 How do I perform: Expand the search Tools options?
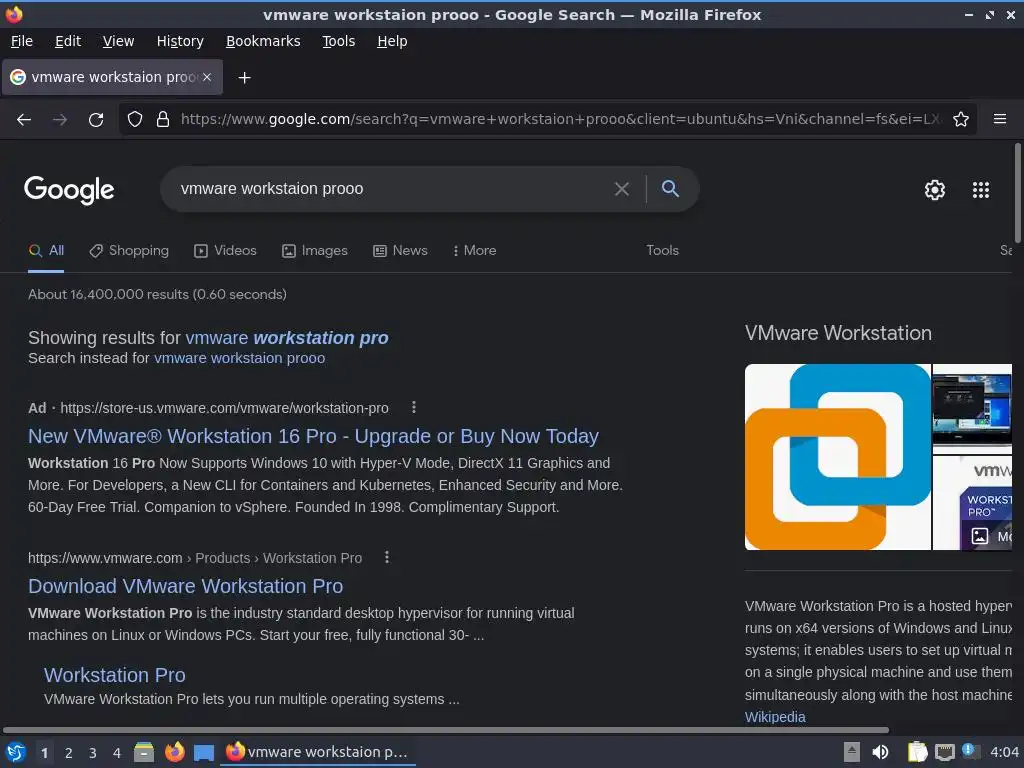(x=662, y=251)
